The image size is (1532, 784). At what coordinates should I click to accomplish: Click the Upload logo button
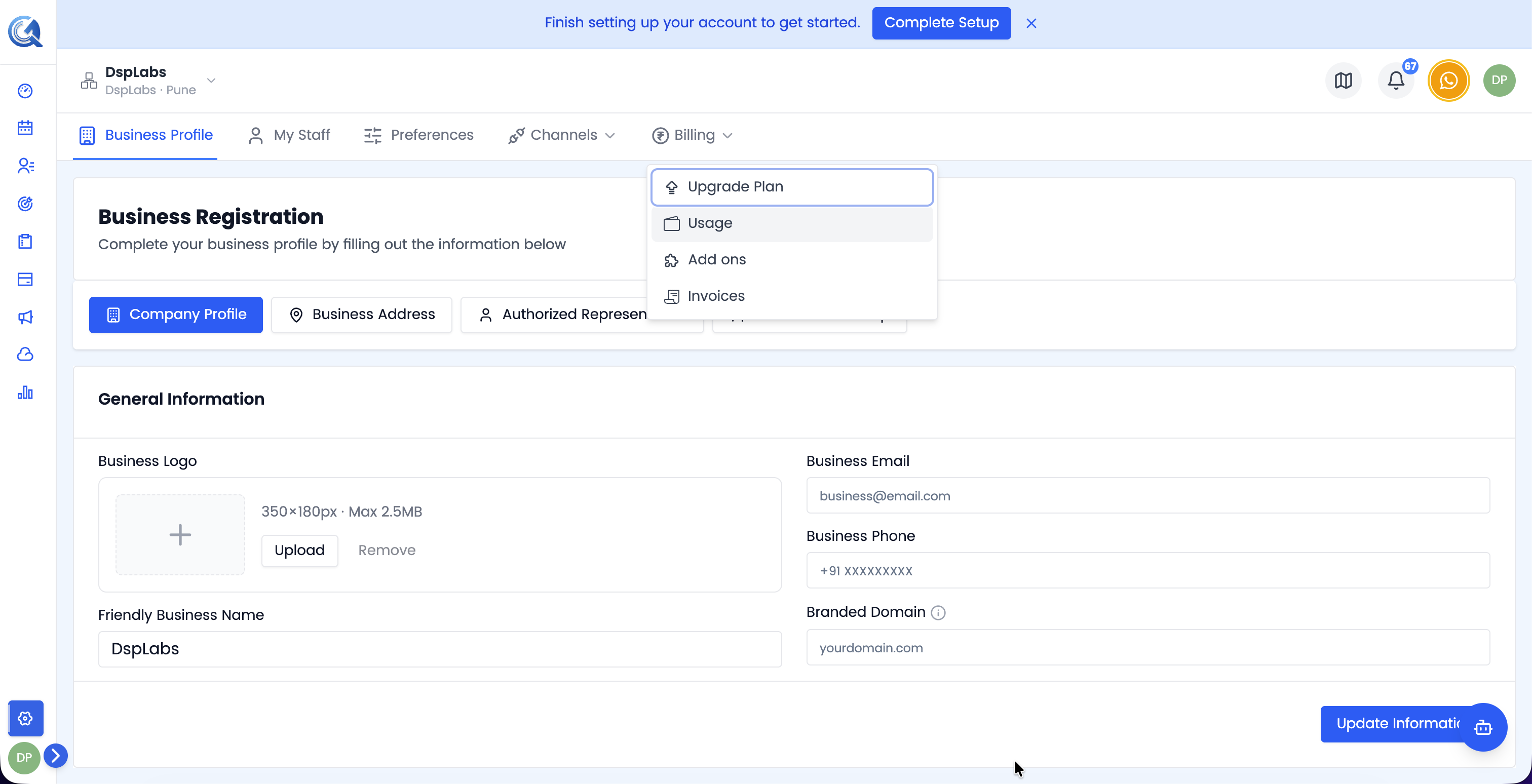[300, 551]
